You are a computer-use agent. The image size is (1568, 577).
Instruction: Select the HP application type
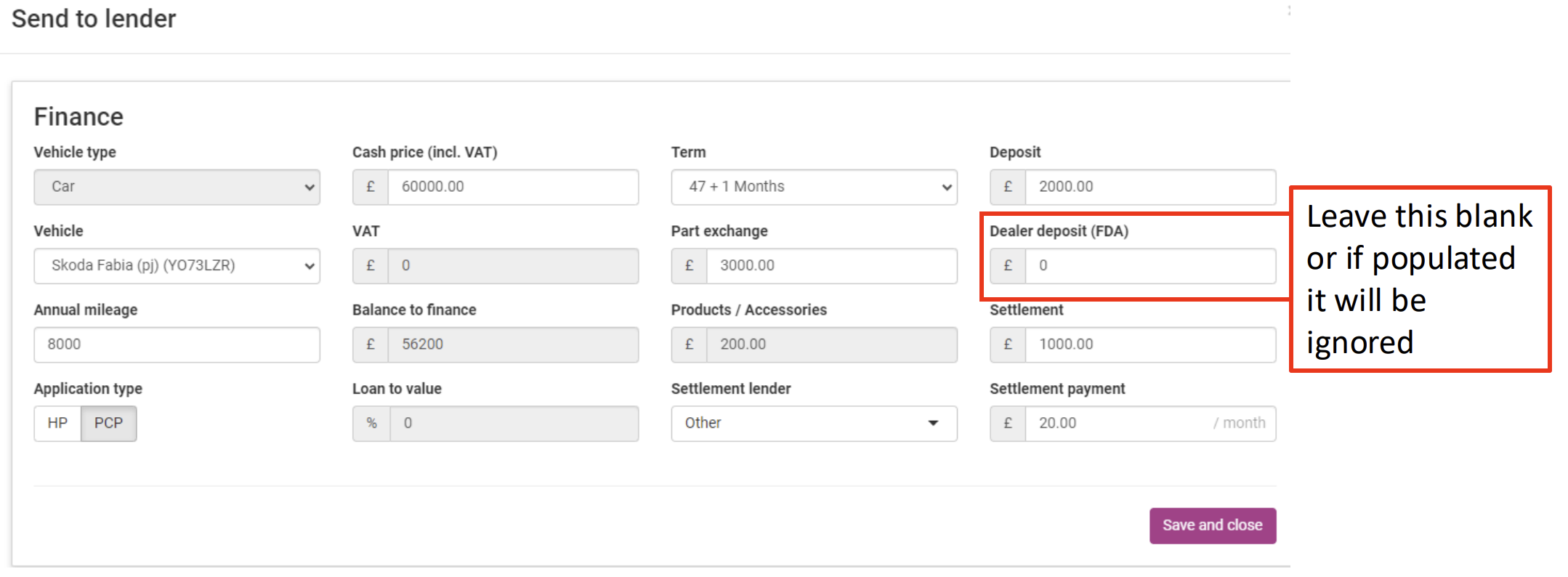click(57, 423)
